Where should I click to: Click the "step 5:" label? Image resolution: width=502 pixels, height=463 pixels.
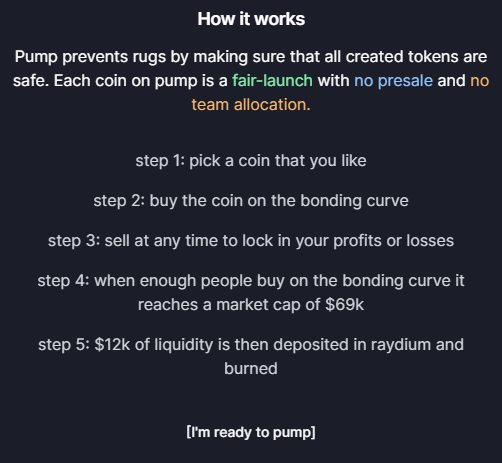point(64,345)
